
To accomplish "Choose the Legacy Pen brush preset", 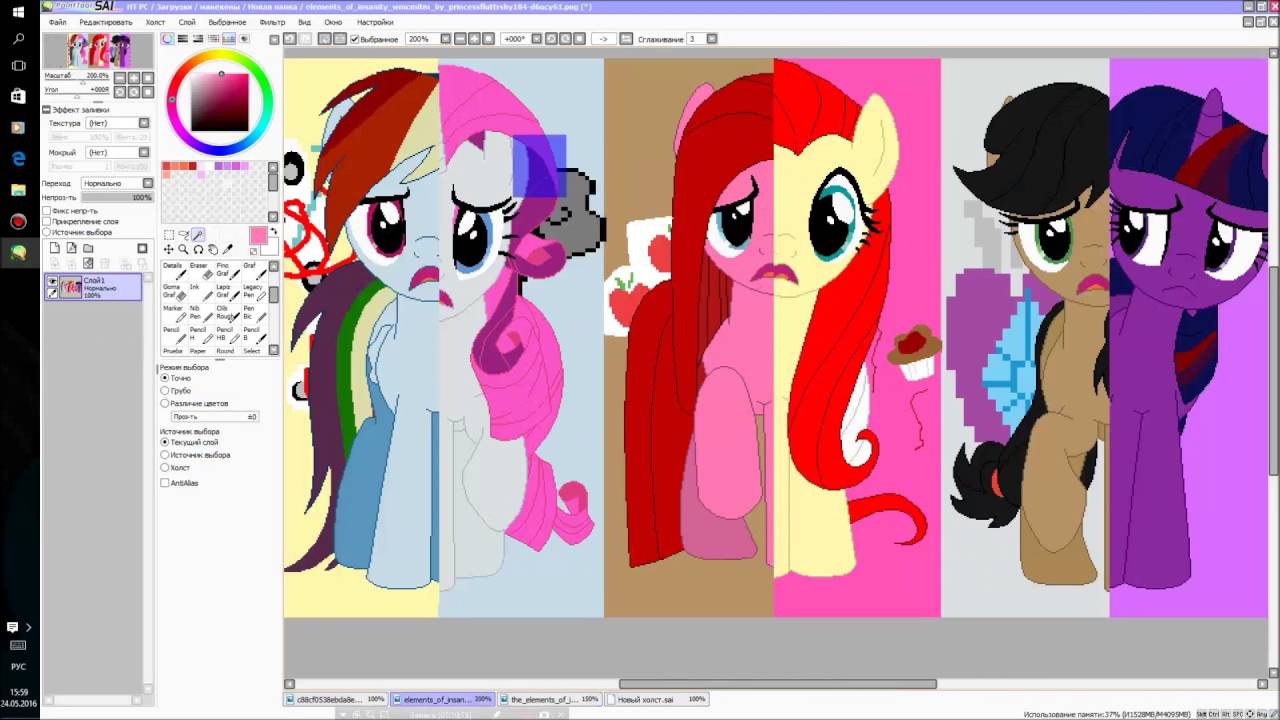I will [x=255, y=292].
